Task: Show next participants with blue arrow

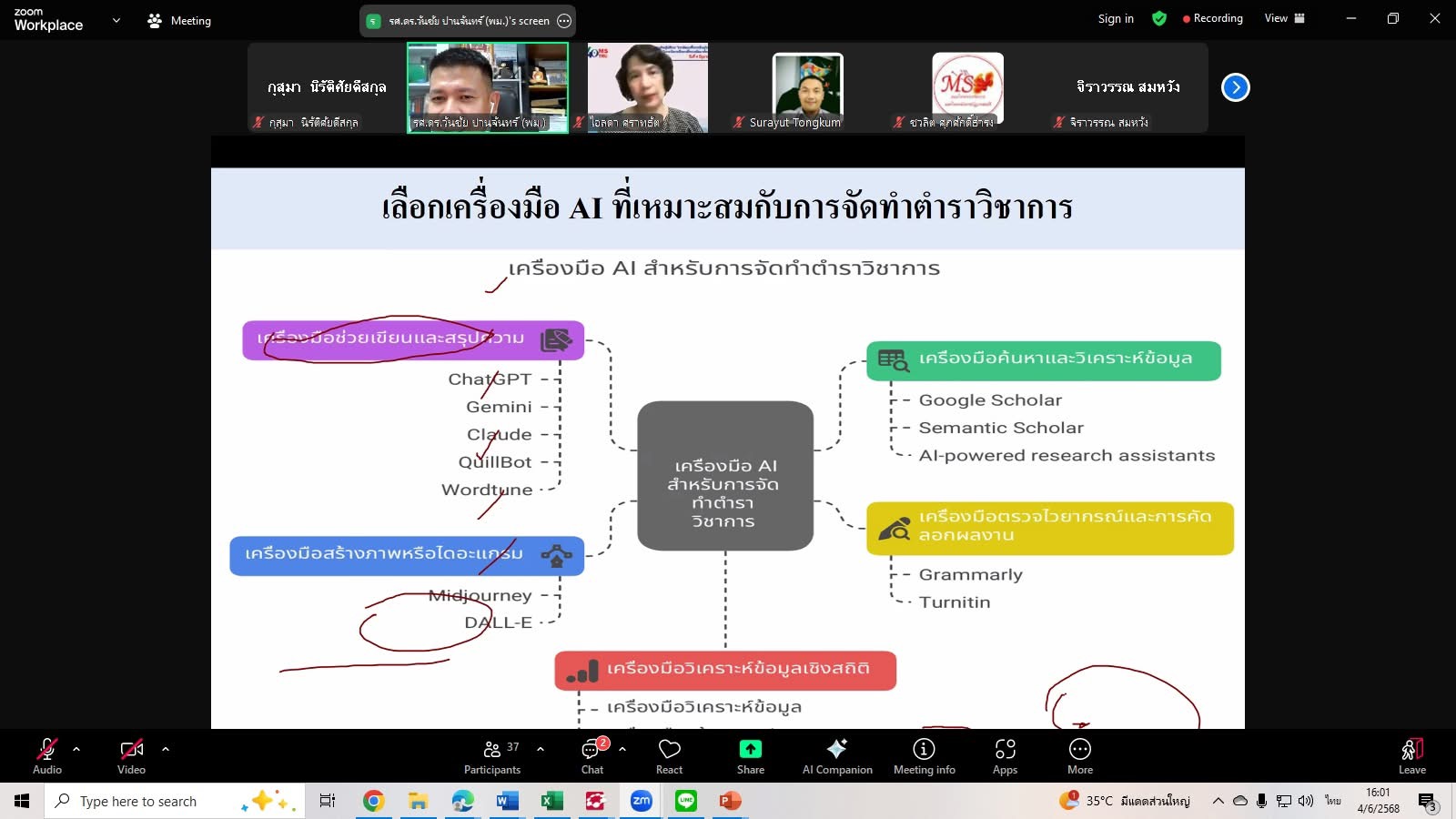Action: (x=1235, y=87)
